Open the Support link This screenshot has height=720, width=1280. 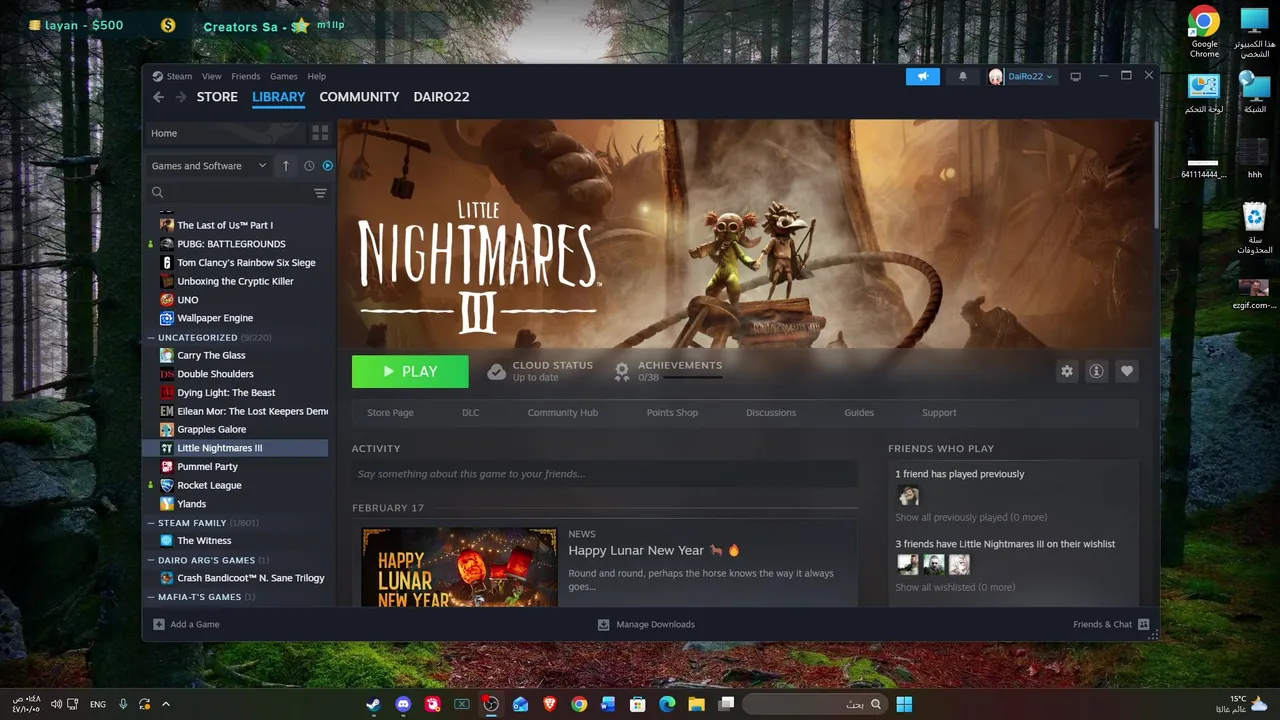pos(939,412)
